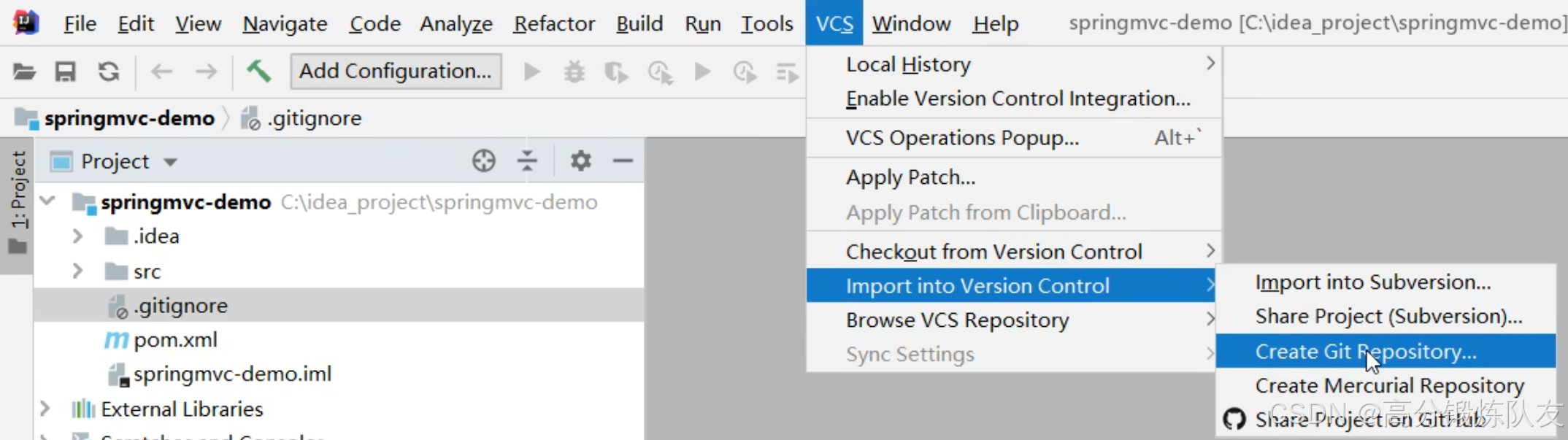Click the Forward navigation arrow
Viewport: 1568px width, 440px height.
tap(207, 72)
